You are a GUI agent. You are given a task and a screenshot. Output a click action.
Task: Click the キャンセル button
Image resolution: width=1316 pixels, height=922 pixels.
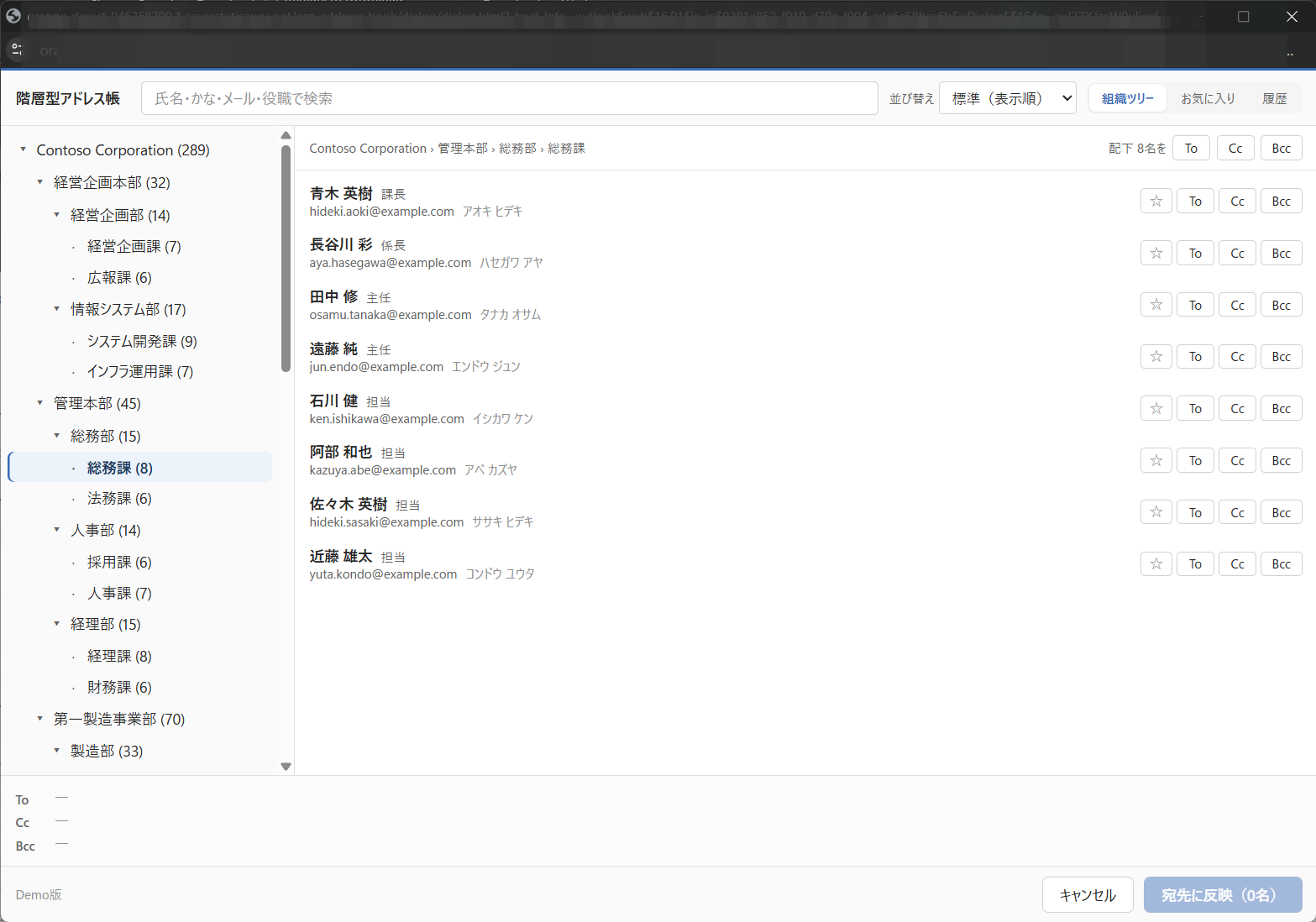tap(1088, 895)
